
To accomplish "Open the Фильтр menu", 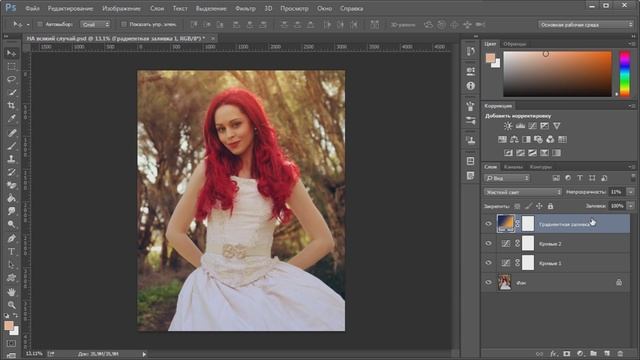I will pyautogui.click(x=245, y=8).
